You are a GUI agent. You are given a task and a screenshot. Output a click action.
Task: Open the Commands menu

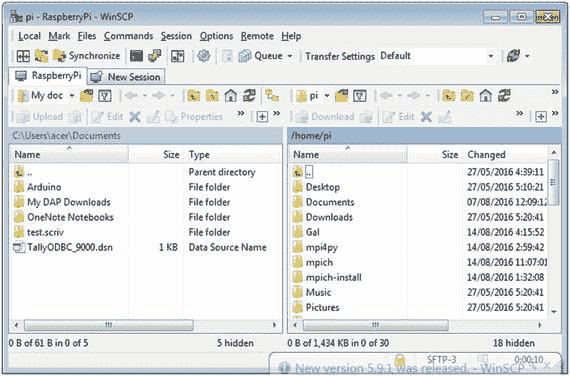point(128,36)
